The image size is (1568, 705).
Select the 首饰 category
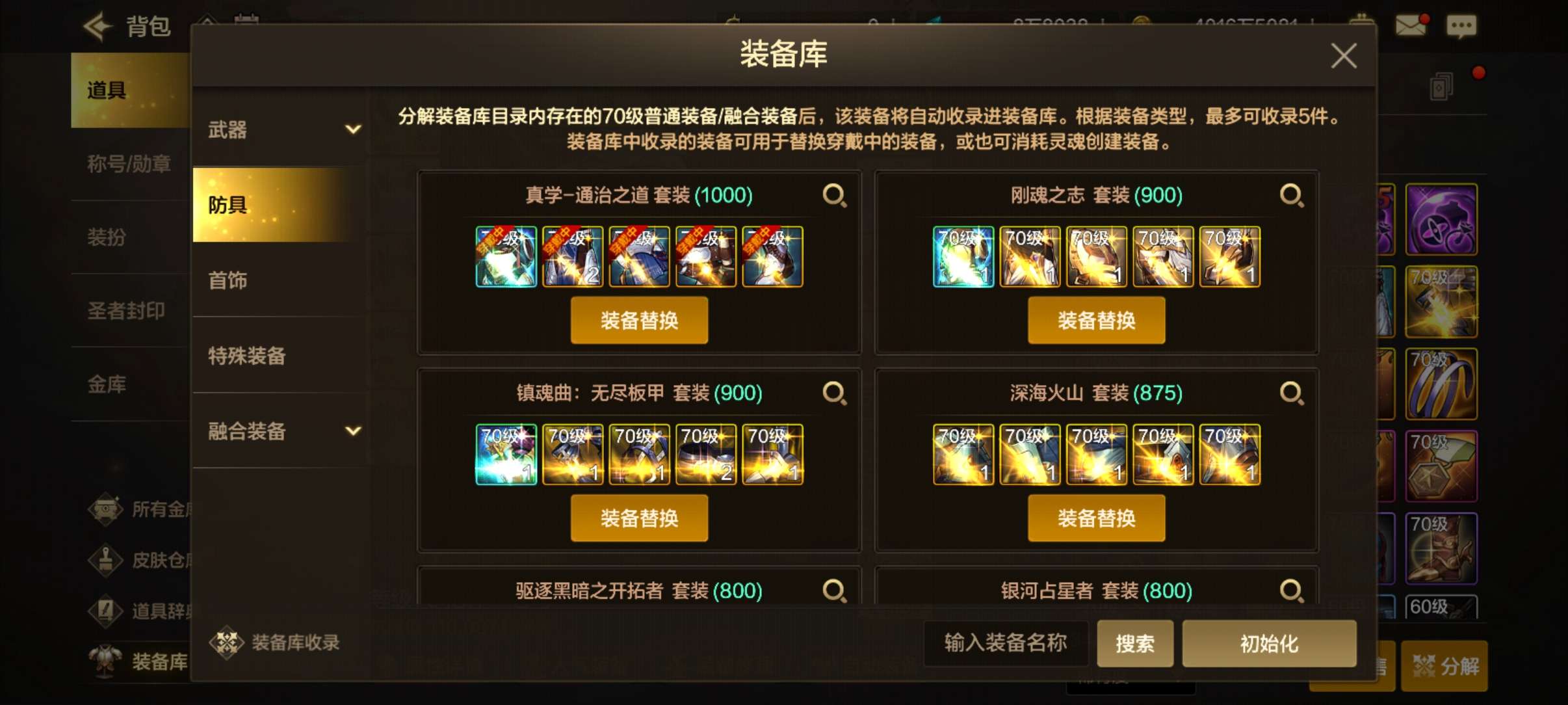pyautogui.click(x=280, y=280)
